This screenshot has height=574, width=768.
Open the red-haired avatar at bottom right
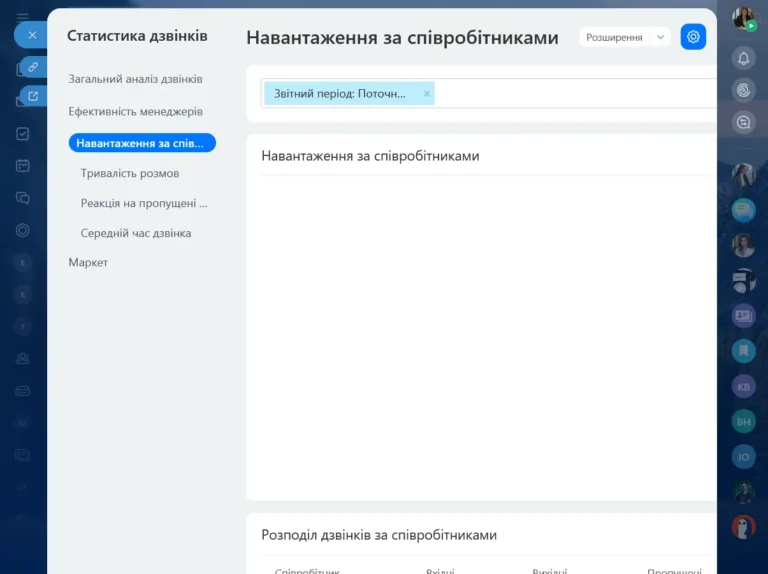744,527
